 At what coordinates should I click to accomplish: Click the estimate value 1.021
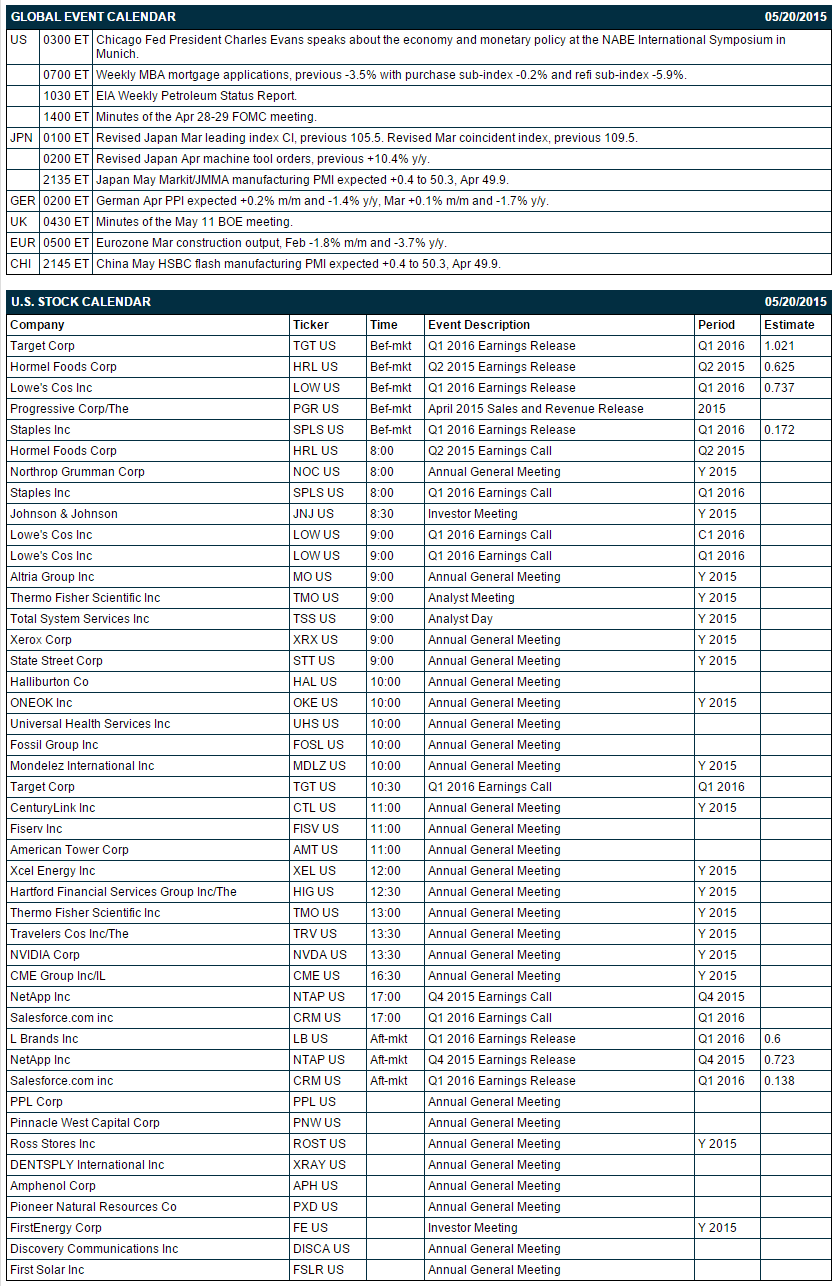(x=780, y=346)
